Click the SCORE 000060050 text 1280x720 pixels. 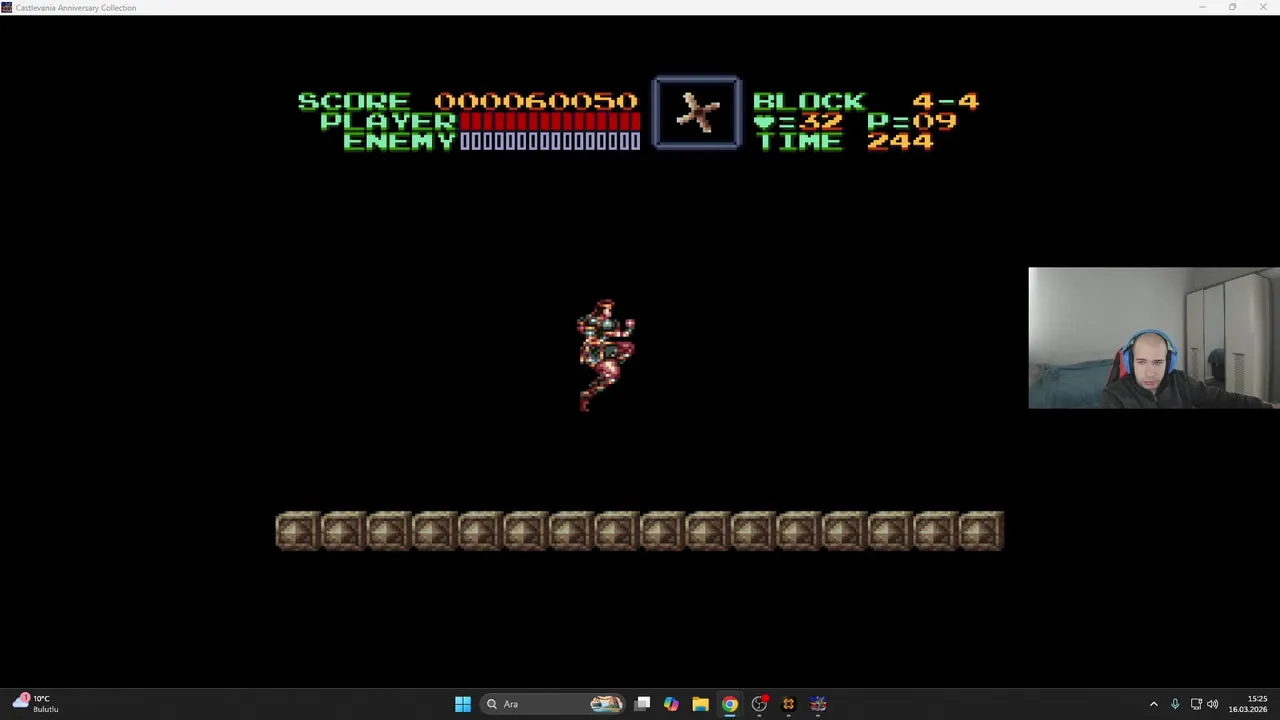[467, 101]
